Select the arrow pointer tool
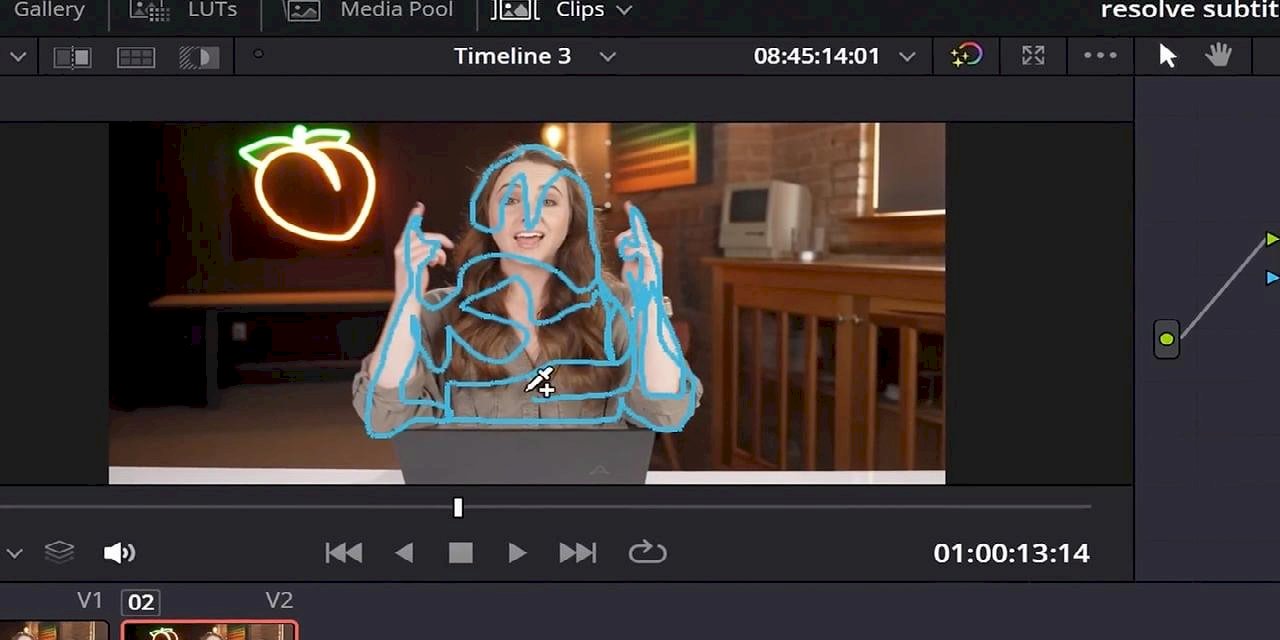Screen dimensions: 1280x640 [x=1167, y=56]
